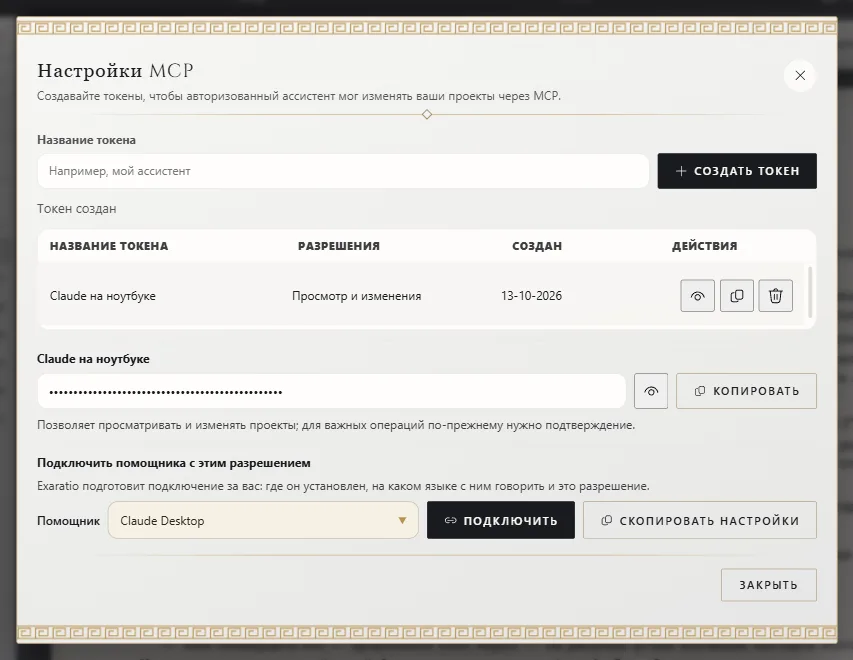Reveal the masked token value field
The width and height of the screenshot is (853, 660).
pyautogui.click(x=651, y=391)
